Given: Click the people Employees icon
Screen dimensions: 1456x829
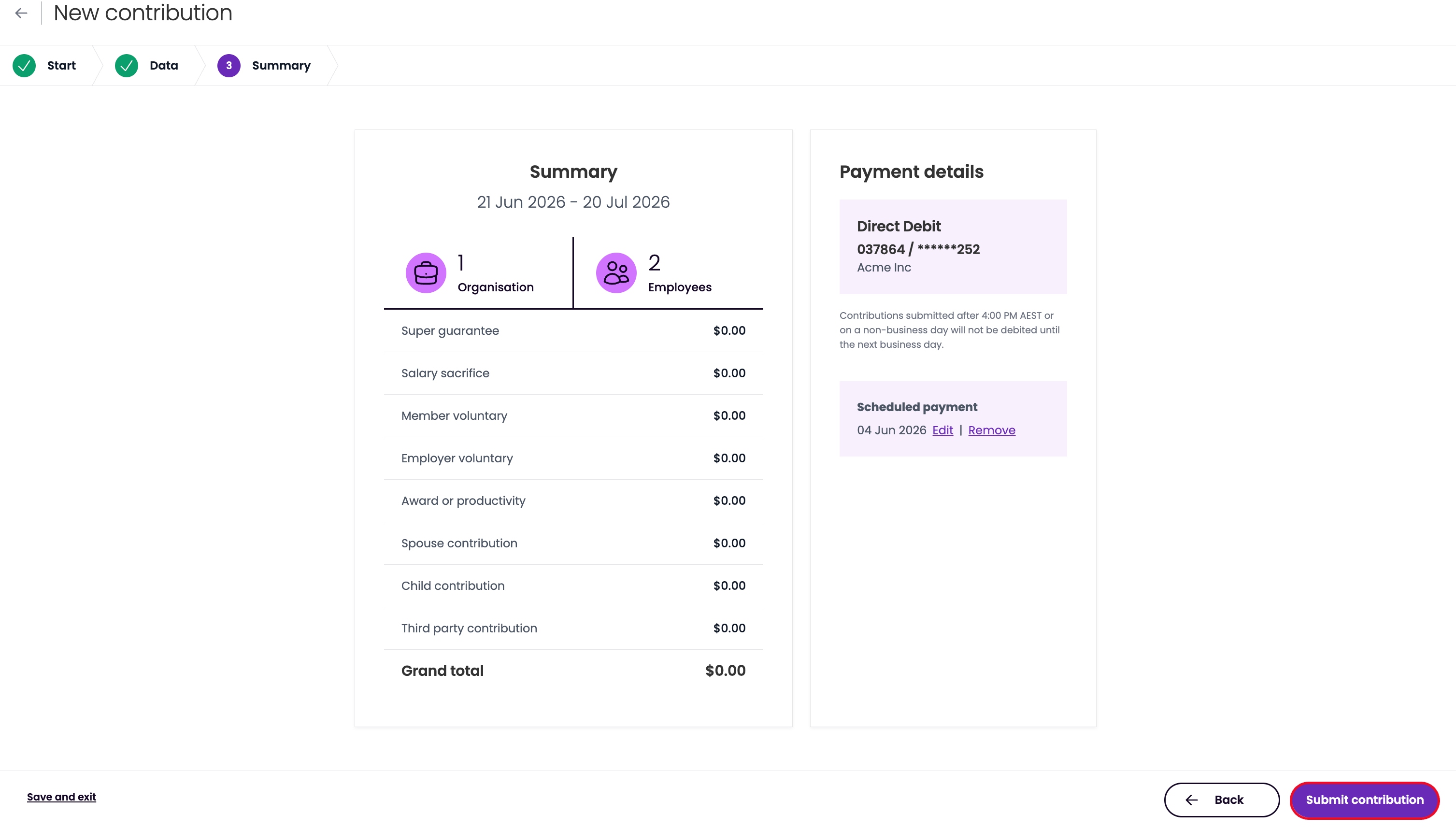Looking at the screenshot, I should coord(616,273).
